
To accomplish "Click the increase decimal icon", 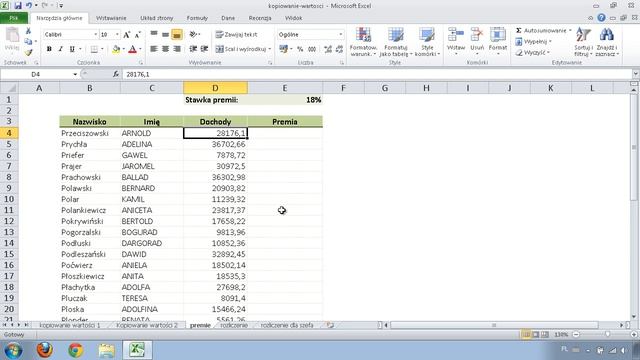I will 328,49.
